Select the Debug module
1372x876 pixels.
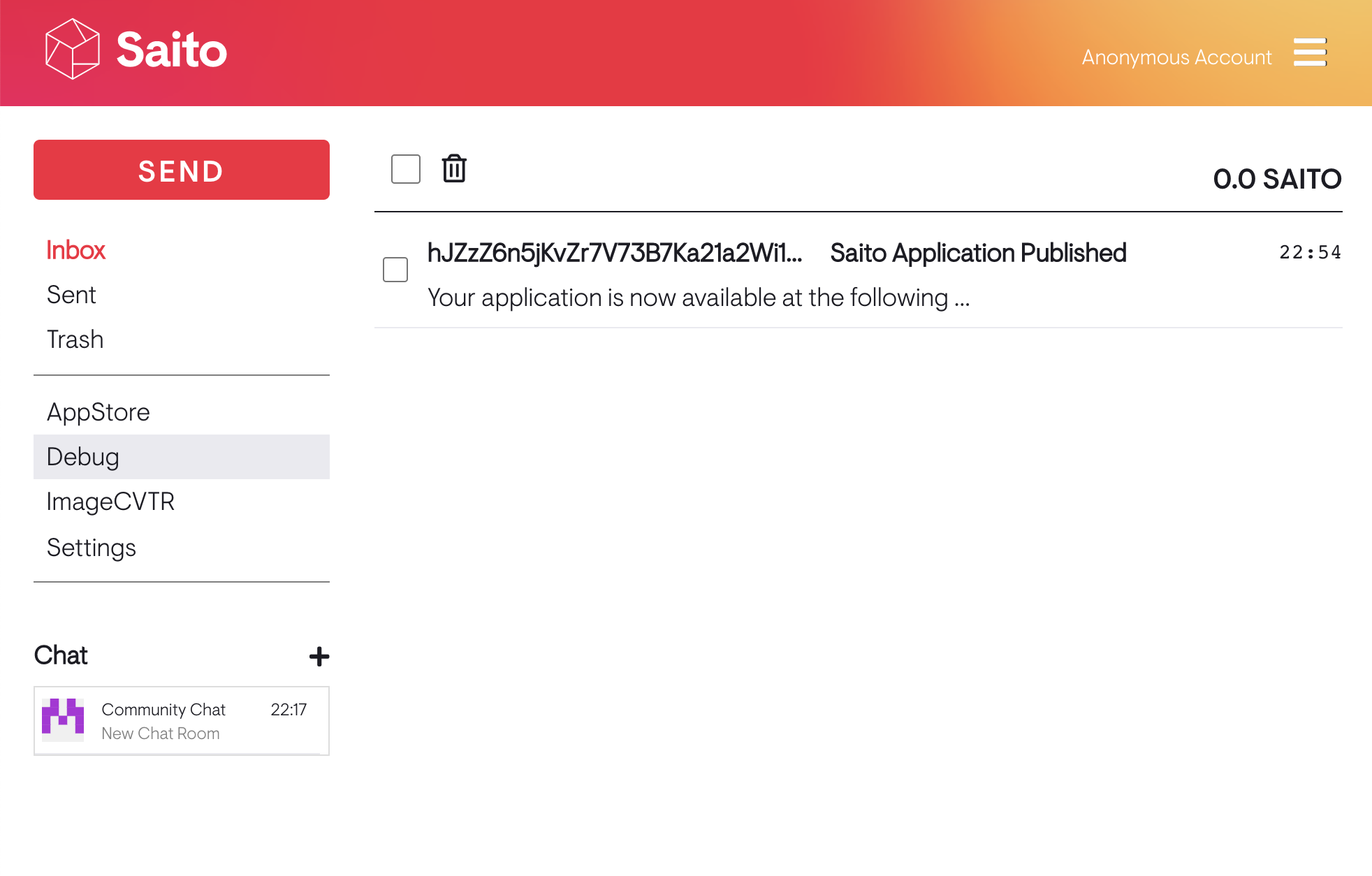[x=82, y=457]
